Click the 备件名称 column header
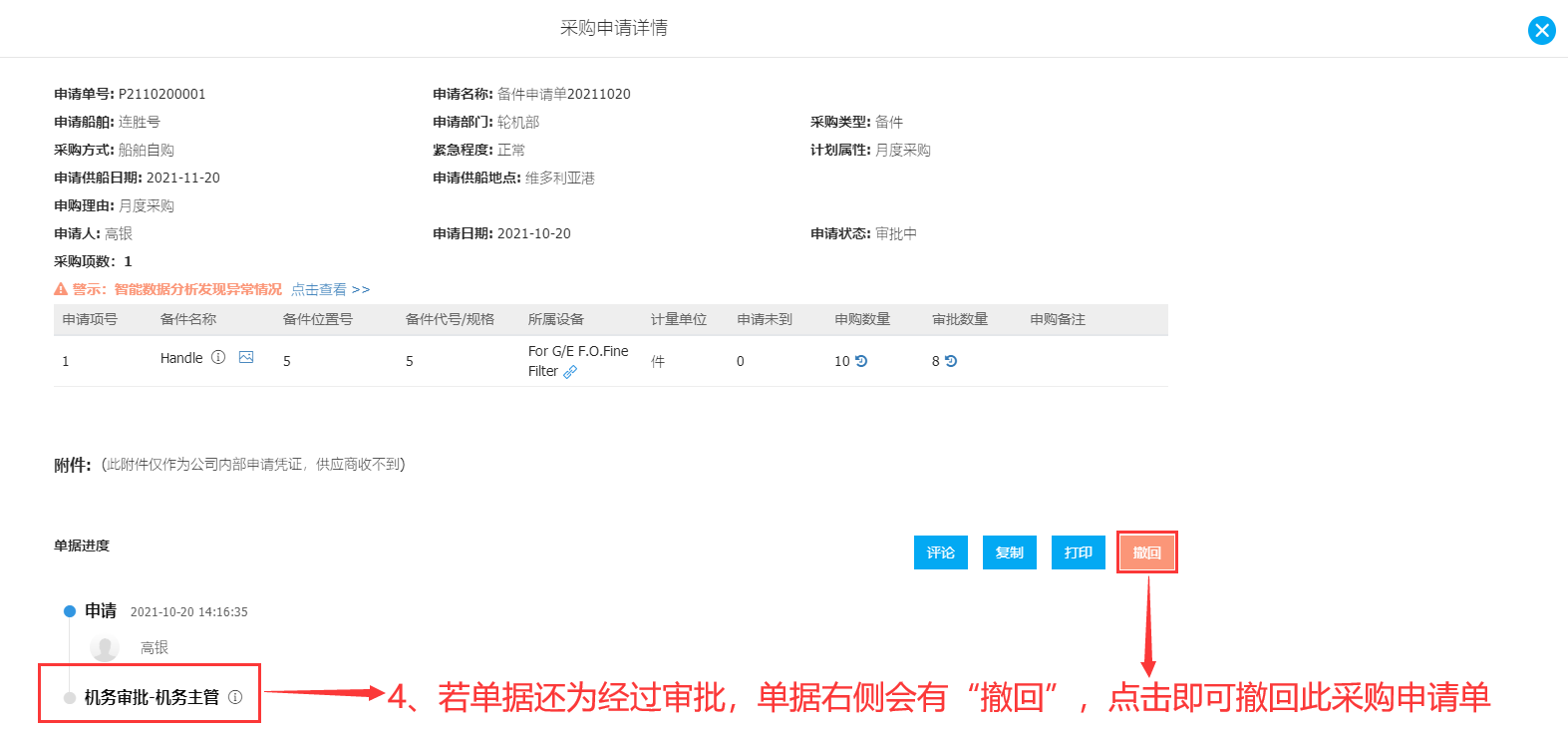The height and width of the screenshot is (730, 1568). [188, 319]
